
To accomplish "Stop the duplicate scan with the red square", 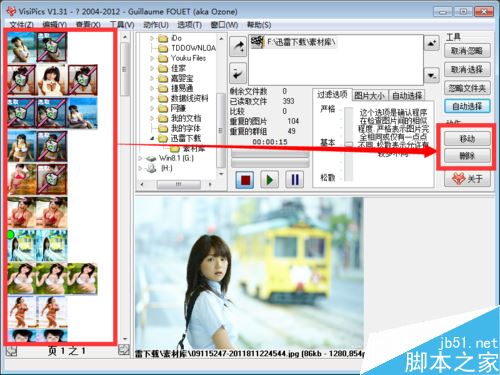I will point(245,180).
